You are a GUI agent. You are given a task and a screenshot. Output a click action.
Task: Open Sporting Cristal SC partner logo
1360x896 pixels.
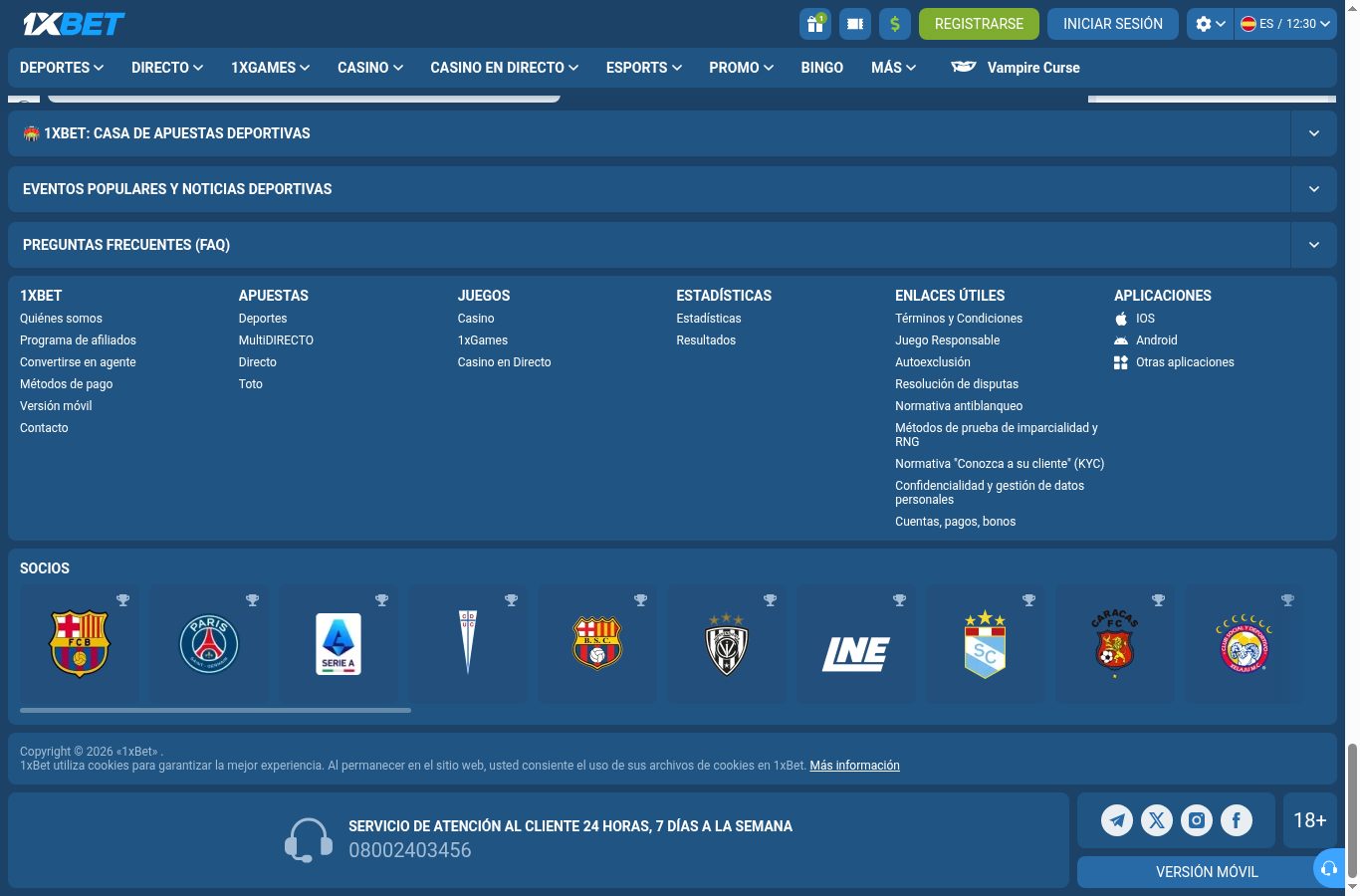pos(986,644)
